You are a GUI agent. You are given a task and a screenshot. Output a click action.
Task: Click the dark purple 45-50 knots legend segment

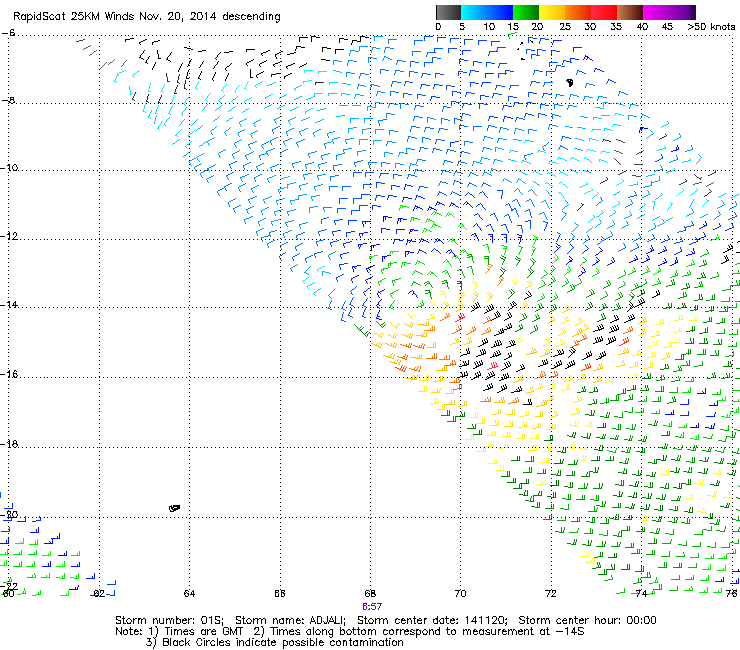682,12
